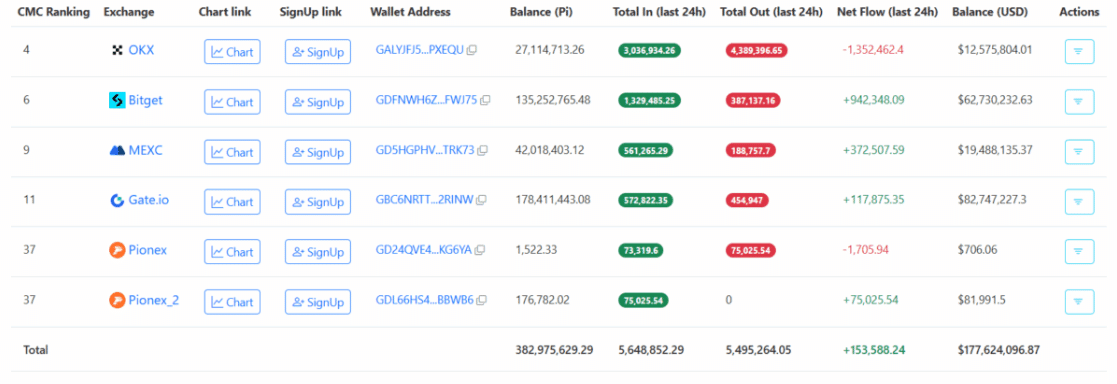Click SignUp button for Gate.io

coord(318,202)
